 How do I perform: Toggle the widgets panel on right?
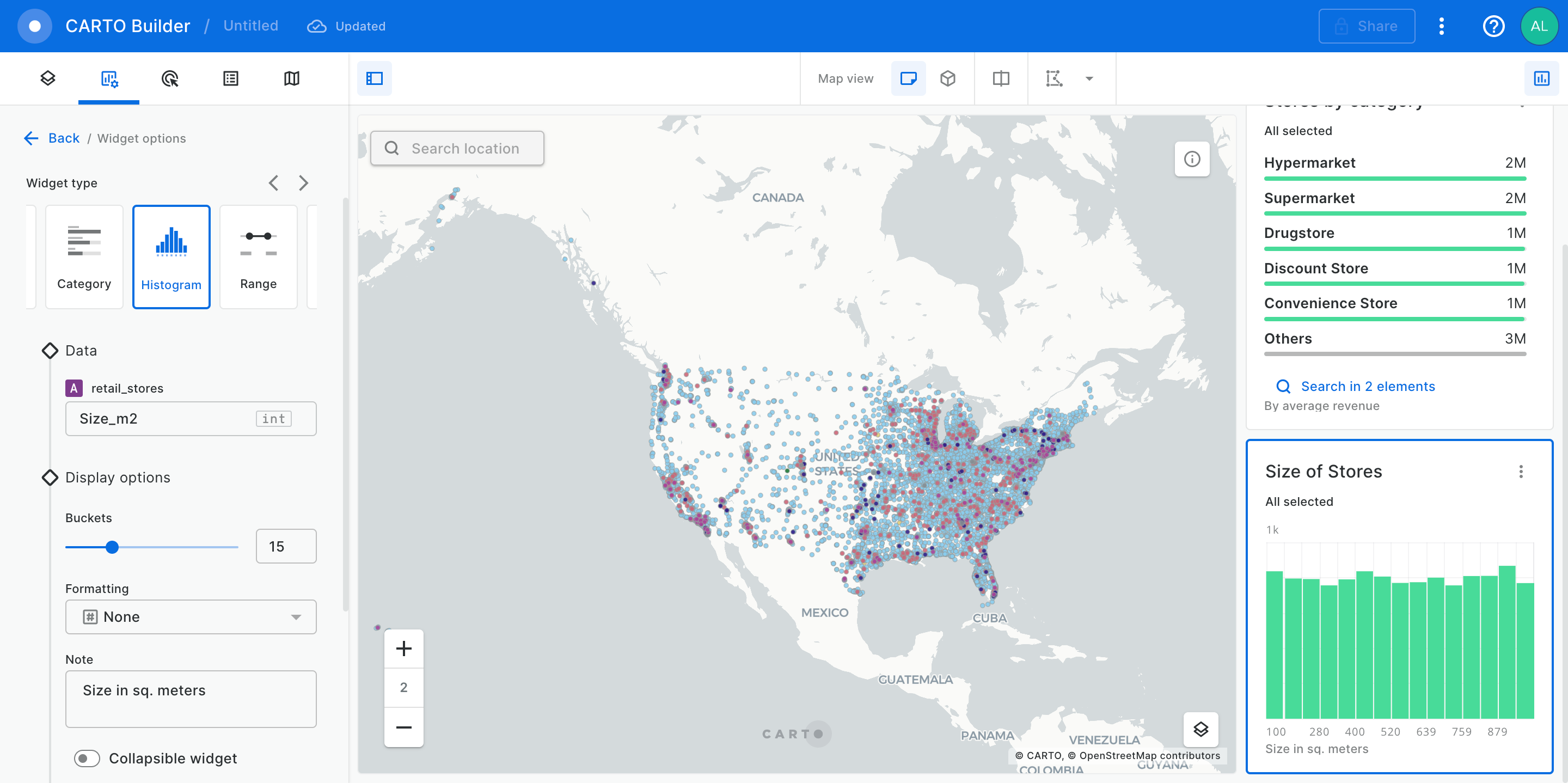pos(1541,78)
